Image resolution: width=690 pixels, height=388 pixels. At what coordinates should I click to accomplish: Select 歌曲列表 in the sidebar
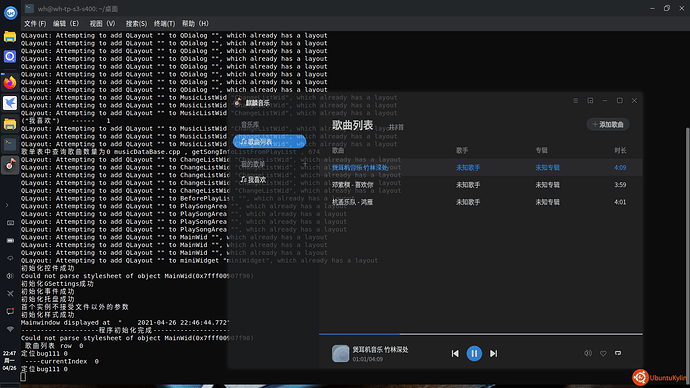pos(269,142)
